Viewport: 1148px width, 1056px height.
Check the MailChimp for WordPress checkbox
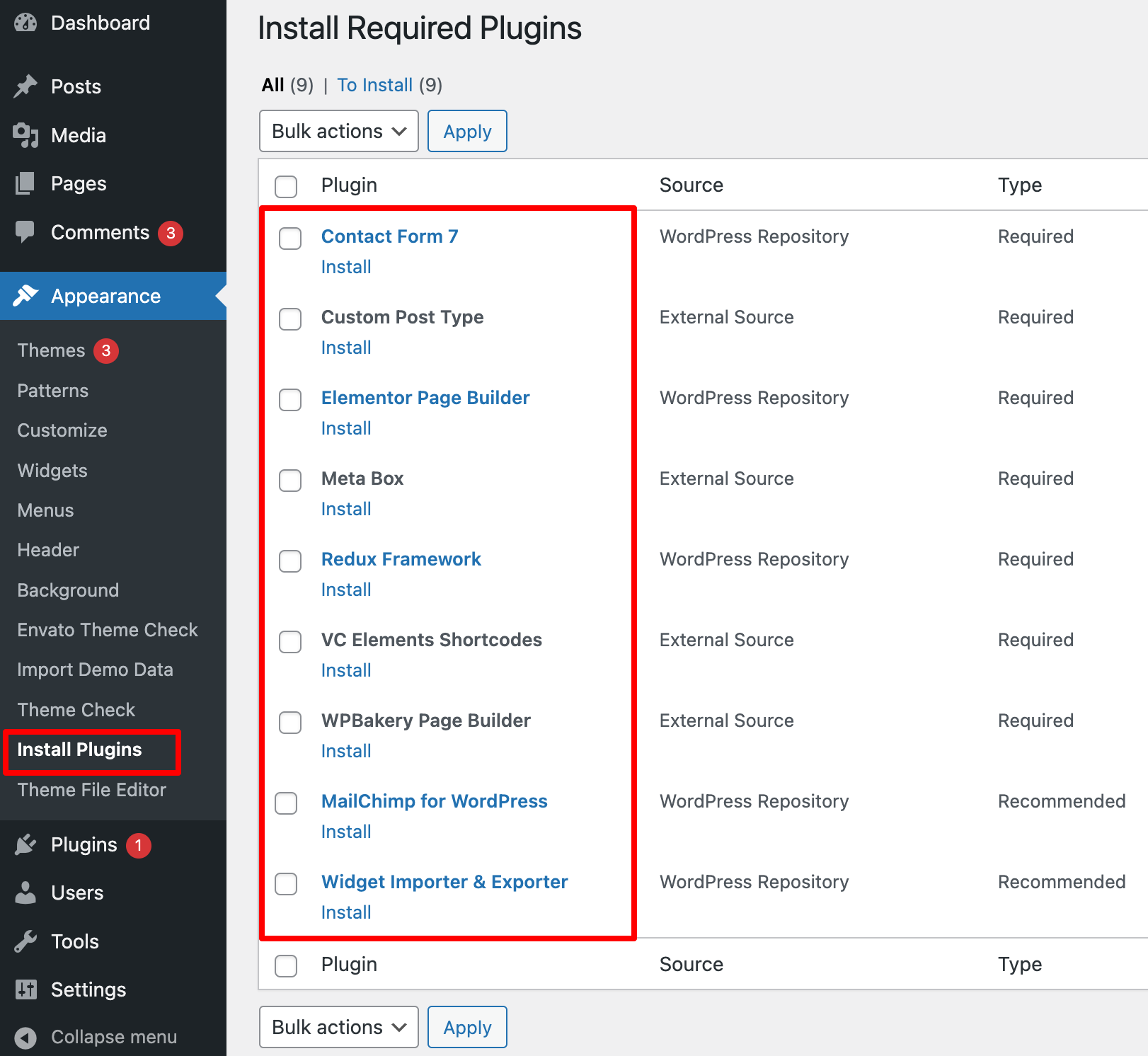(286, 803)
